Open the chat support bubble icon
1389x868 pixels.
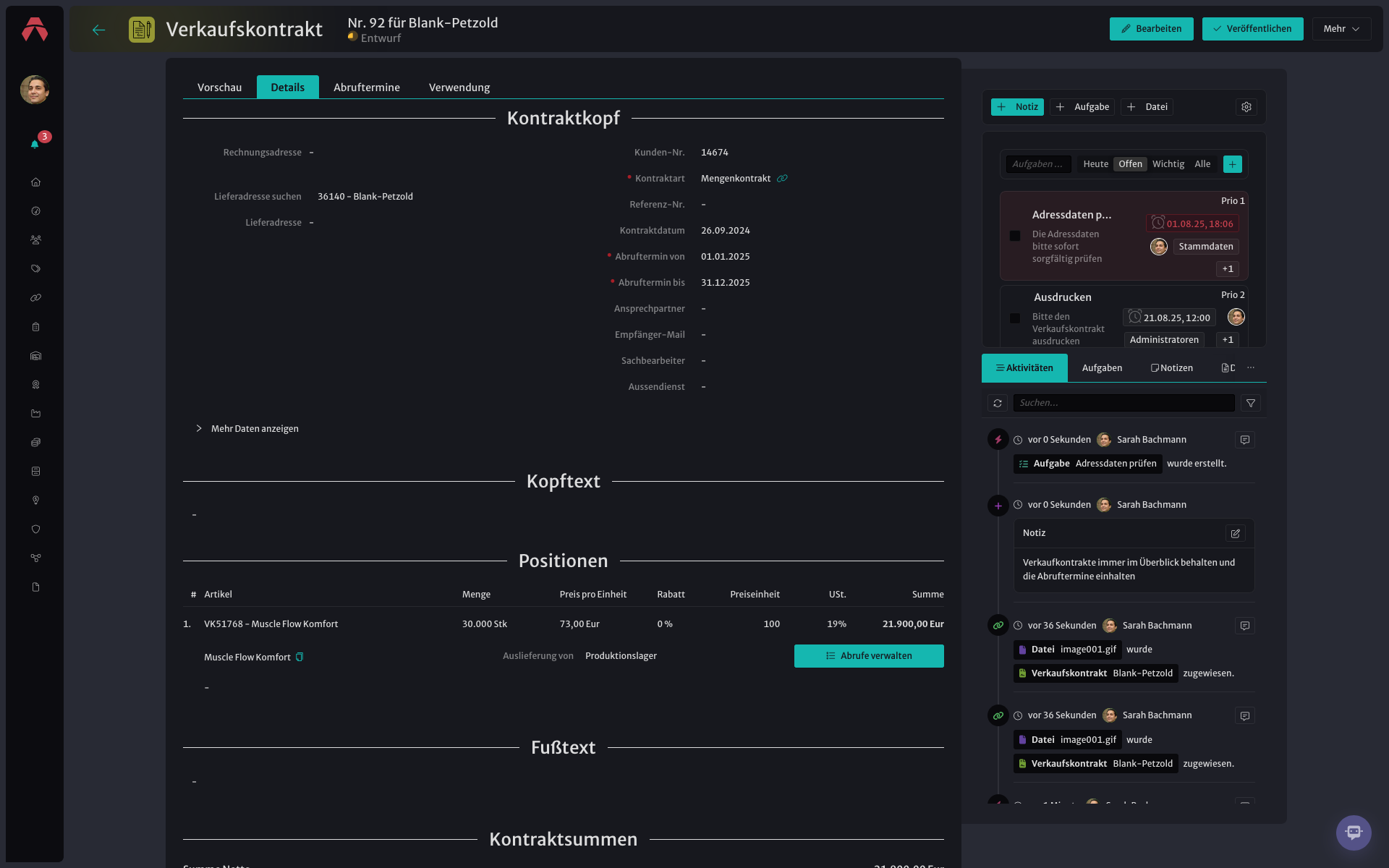(x=1354, y=833)
